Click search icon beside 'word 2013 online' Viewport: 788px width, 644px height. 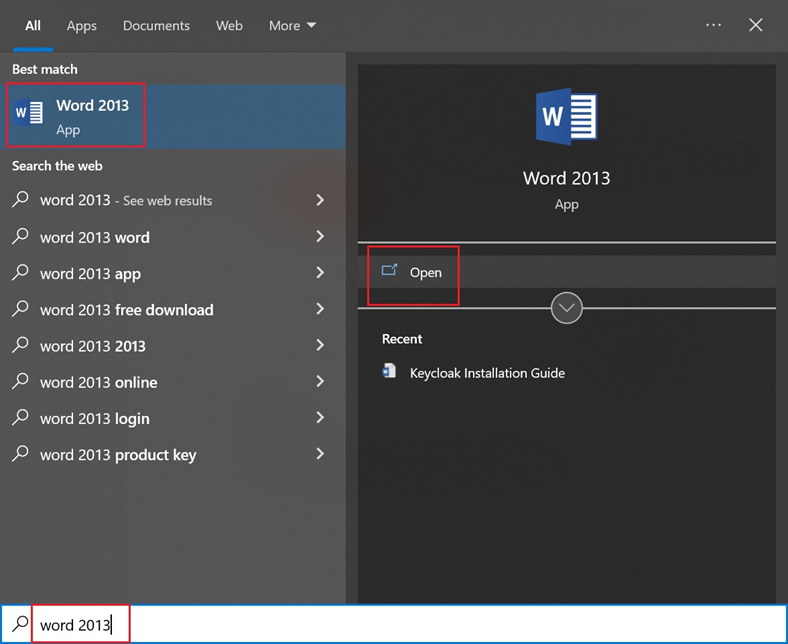[20, 380]
